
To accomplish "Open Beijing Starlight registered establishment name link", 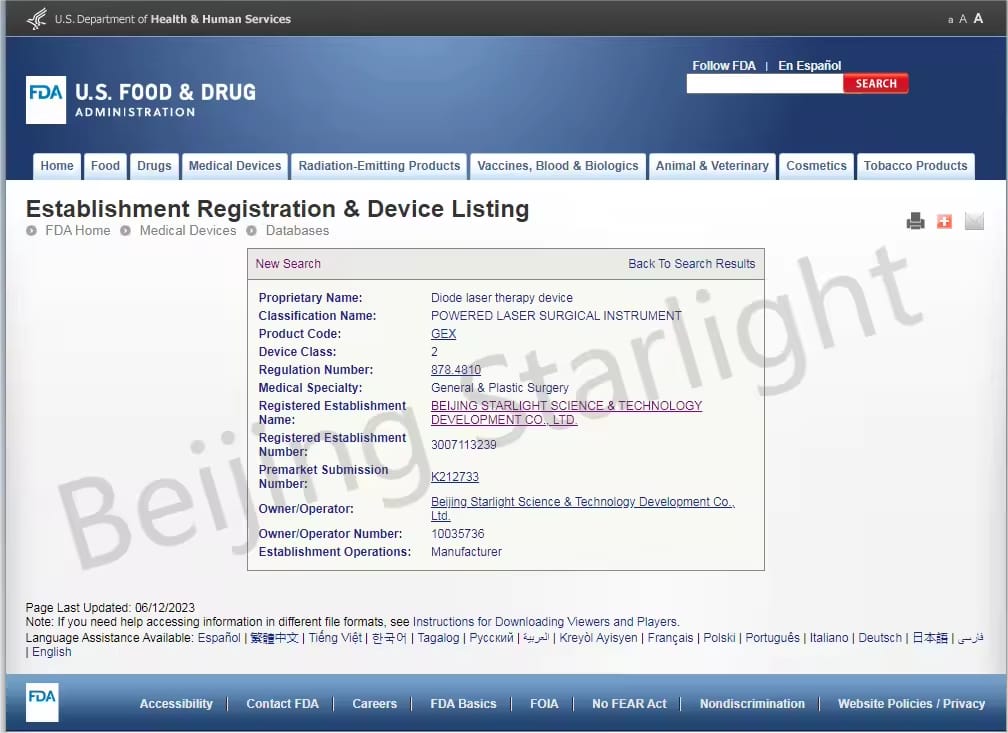I will point(566,413).
